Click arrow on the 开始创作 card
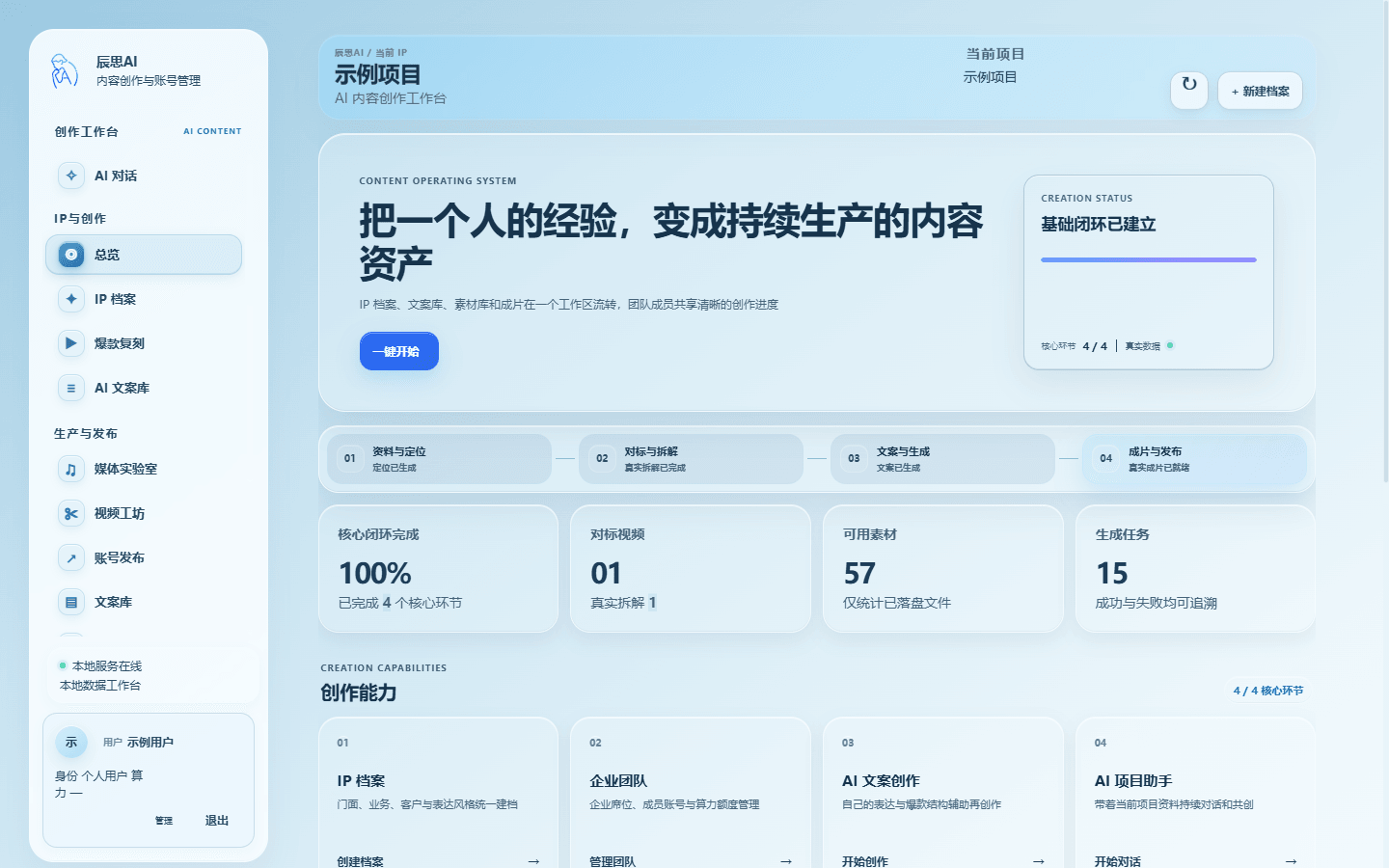The height and width of the screenshot is (868, 1389). coord(1039,861)
